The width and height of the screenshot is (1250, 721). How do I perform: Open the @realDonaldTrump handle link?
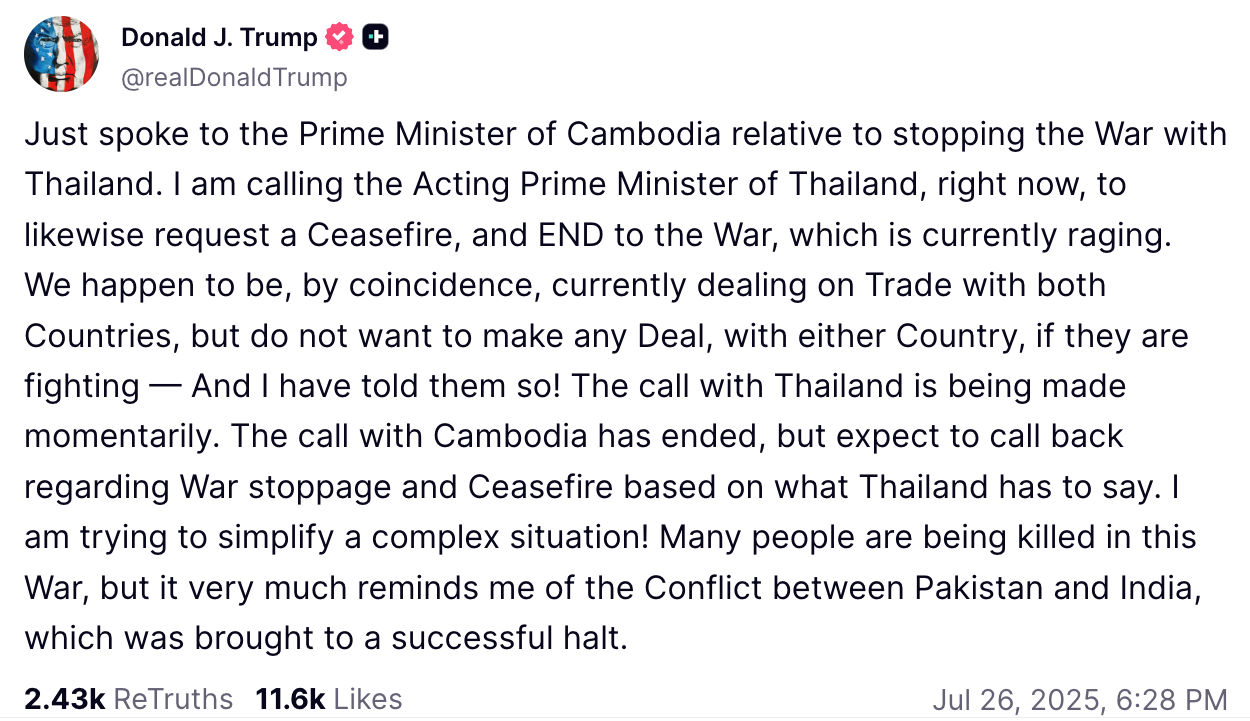[234, 77]
